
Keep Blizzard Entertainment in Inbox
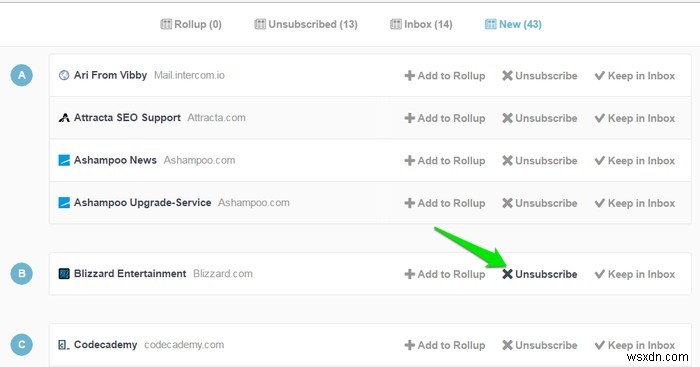(634, 274)
